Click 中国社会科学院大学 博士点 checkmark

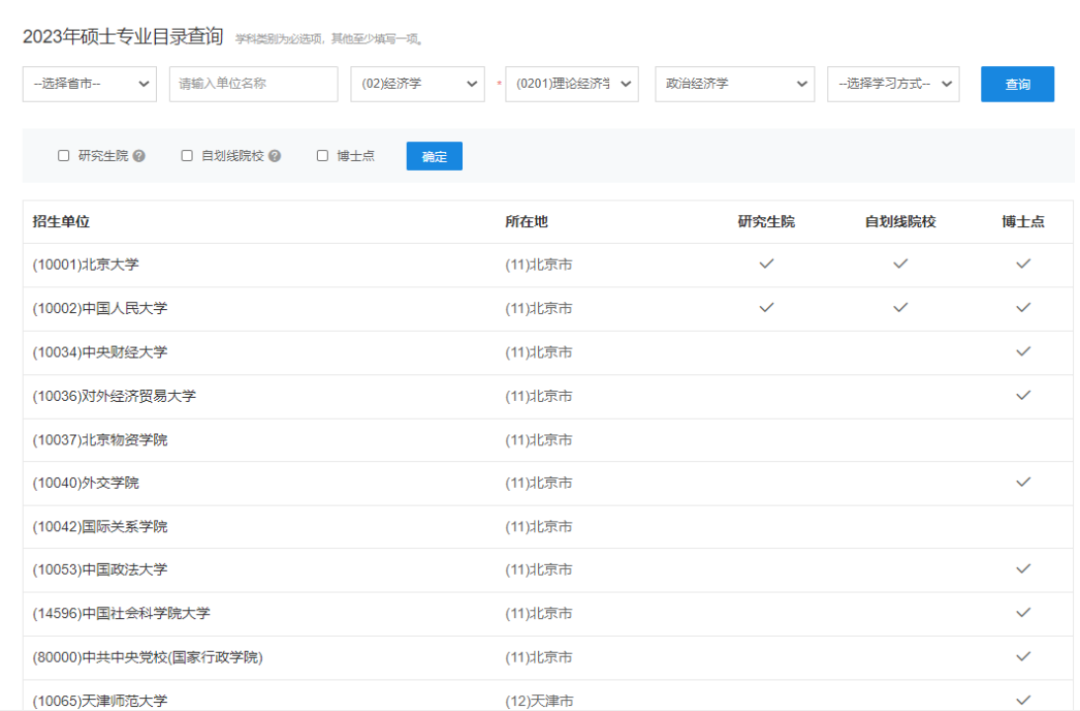(1024, 612)
